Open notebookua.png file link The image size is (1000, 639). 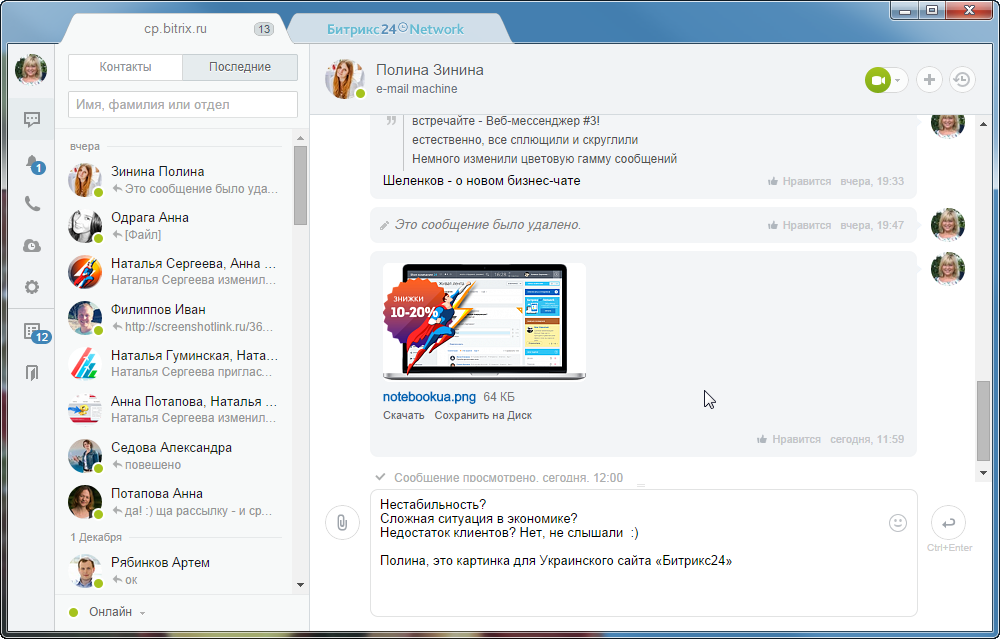pos(429,397)
